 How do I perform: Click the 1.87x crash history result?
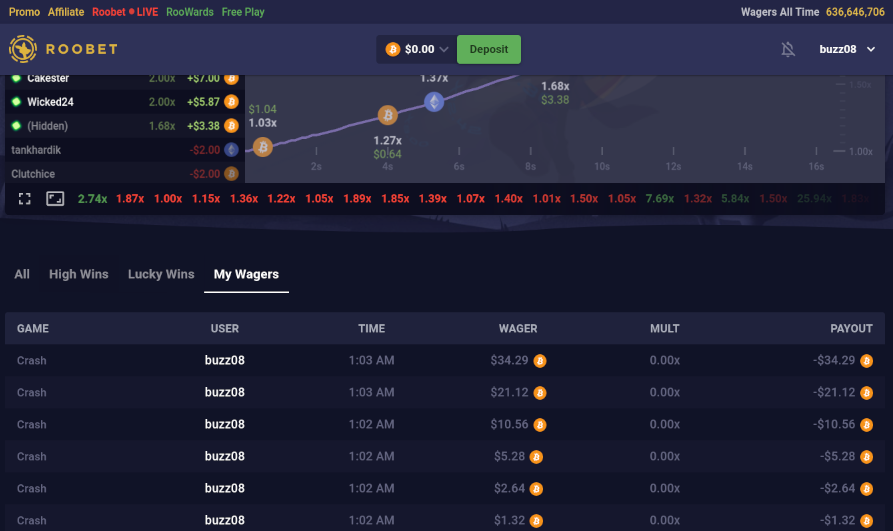pyautogui.click(x=130, y=199)
